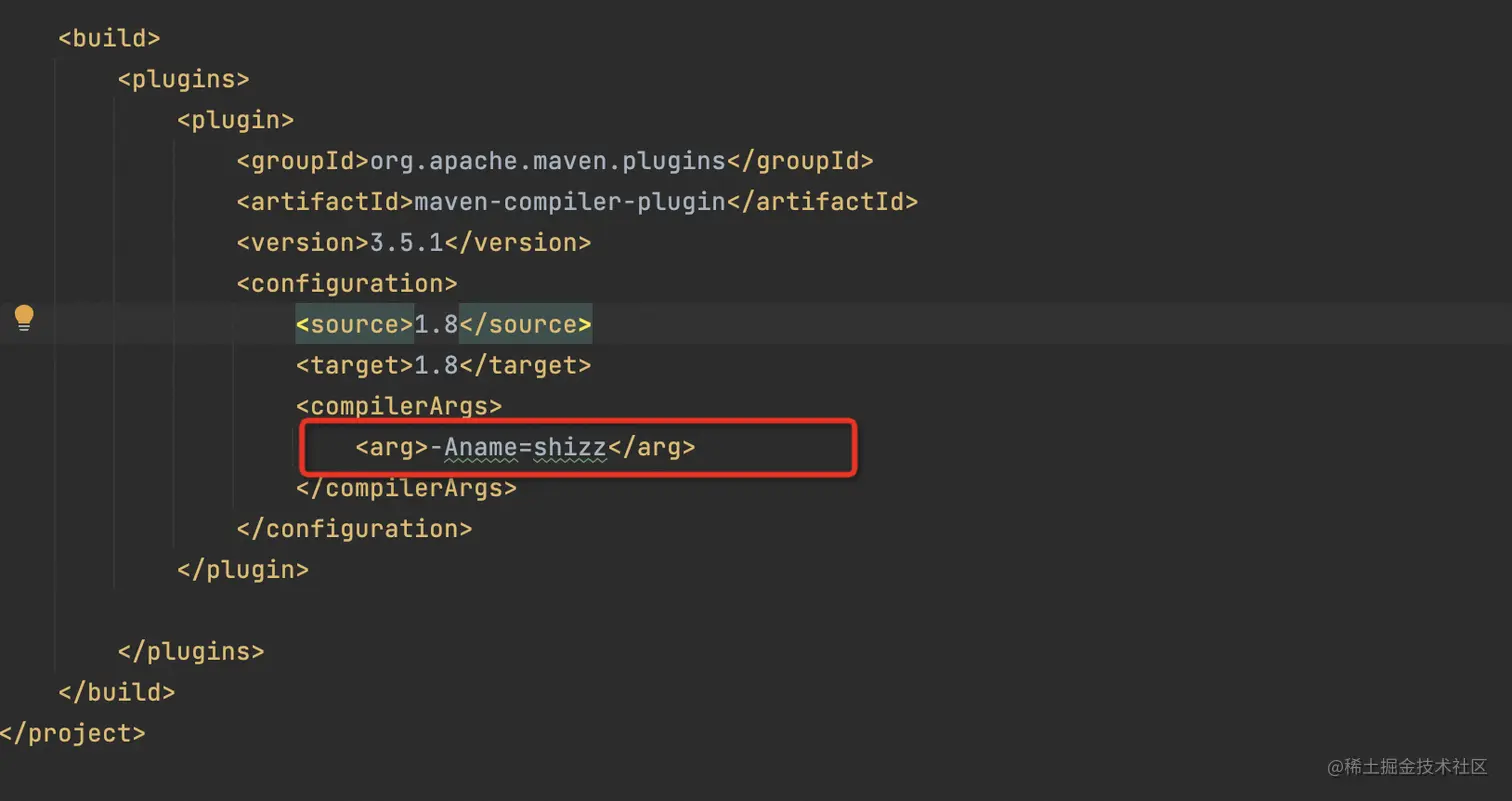
Task: Click the closing </plugin> tag
Action: [x=243, y=570]
